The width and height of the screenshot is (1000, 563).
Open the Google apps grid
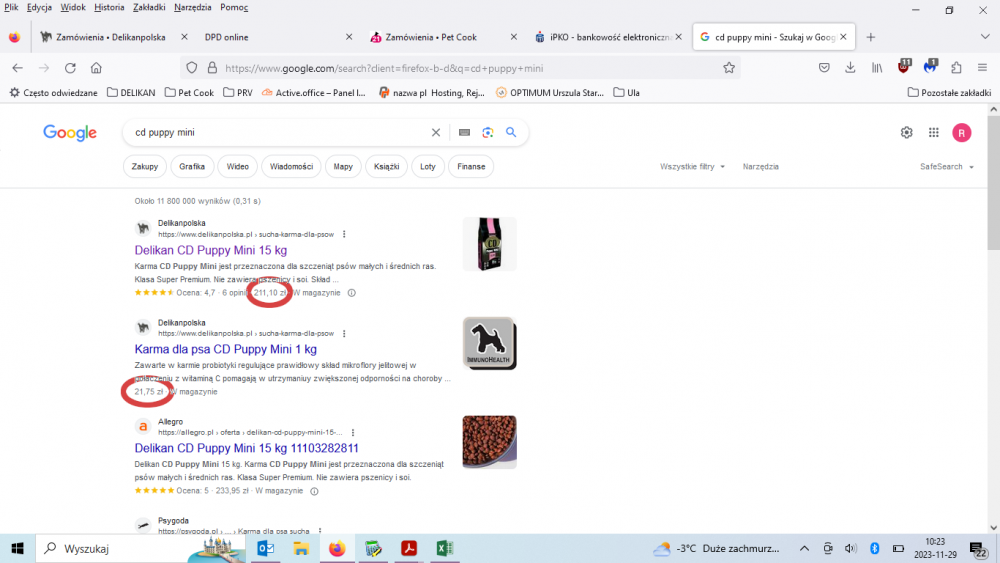coord(934,133)
